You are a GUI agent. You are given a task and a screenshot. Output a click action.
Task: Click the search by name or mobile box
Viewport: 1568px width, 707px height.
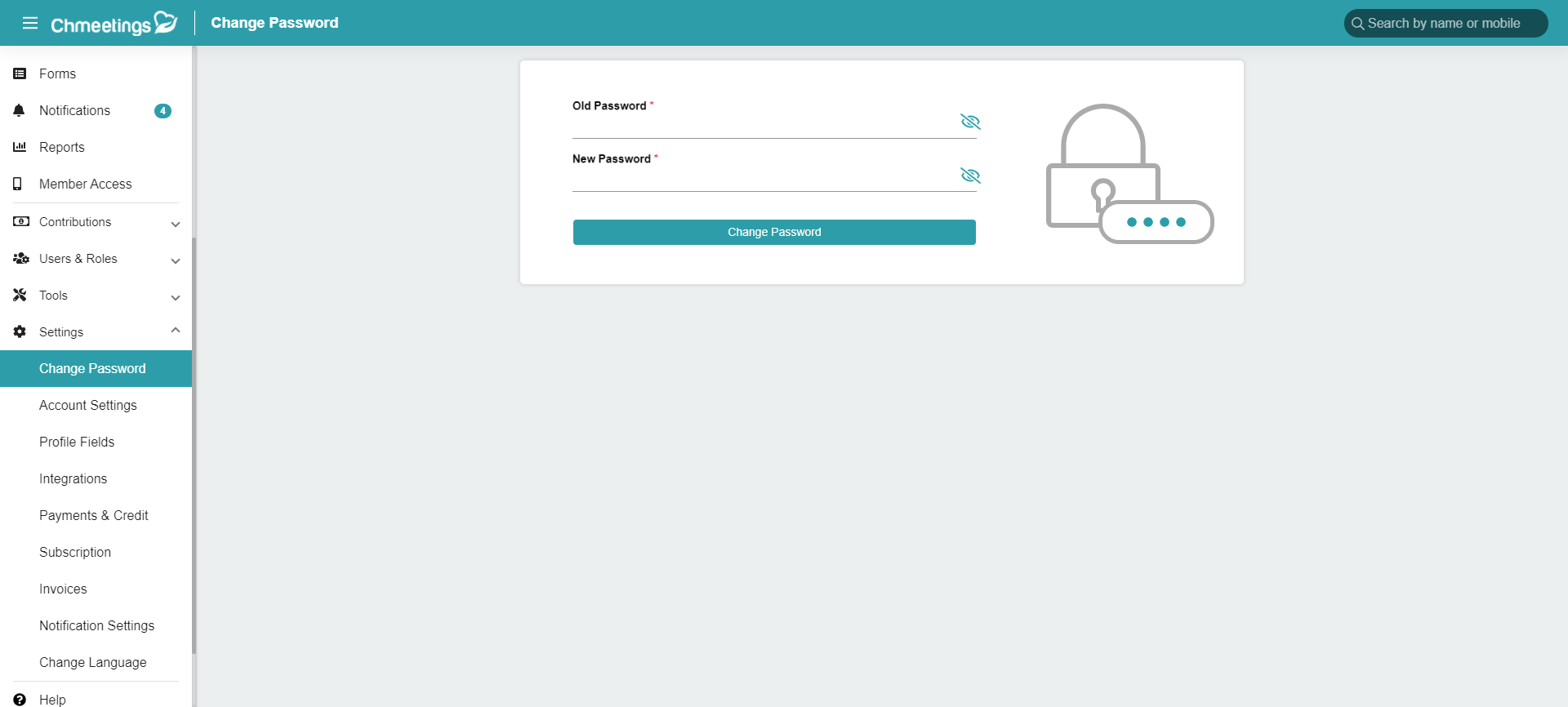[x=1445, y=24]
